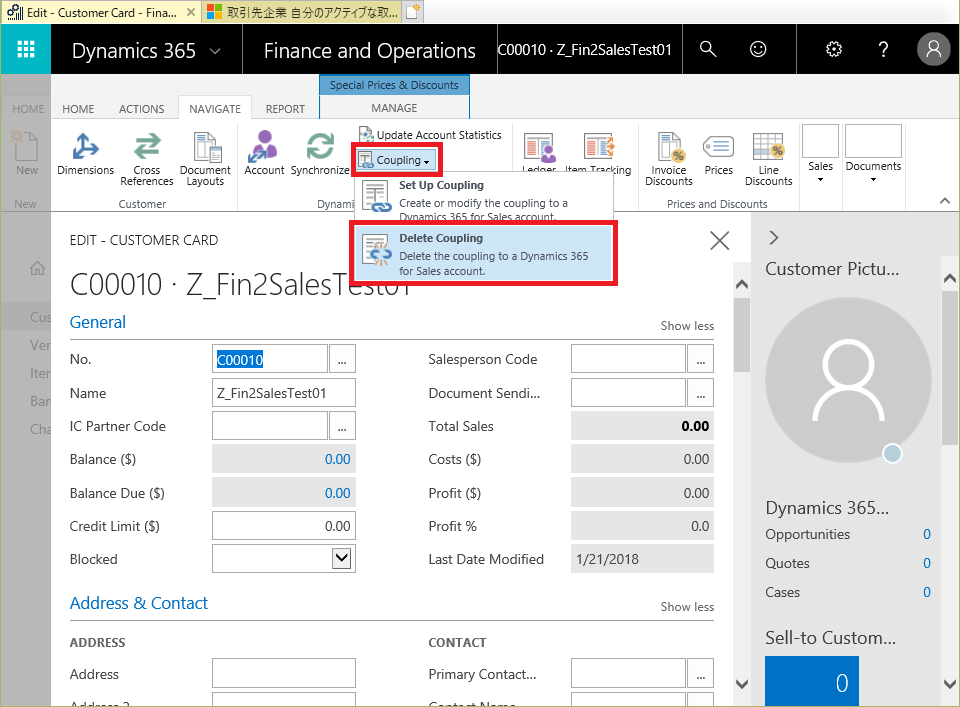Open the Cases count link

[926, 592]
